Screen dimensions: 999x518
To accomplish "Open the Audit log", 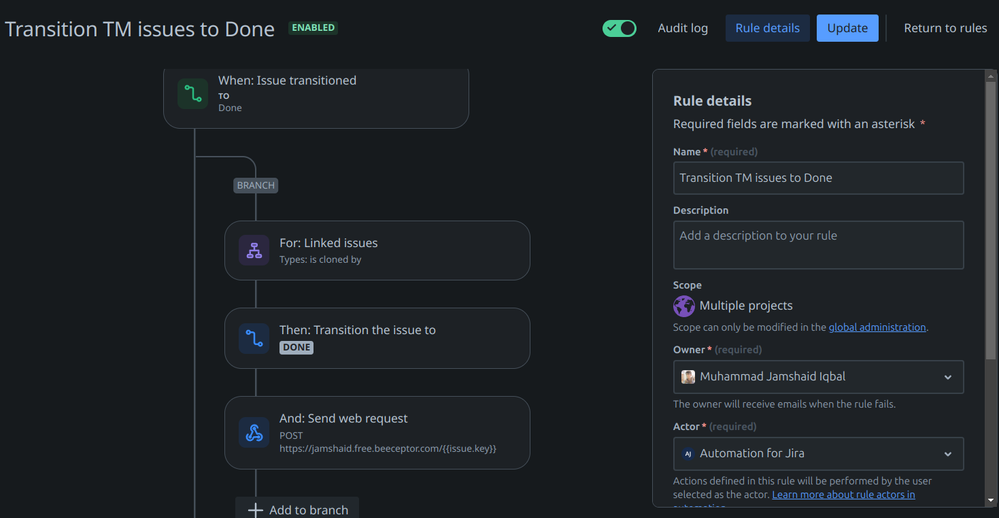I will click(x=682, y=28).
